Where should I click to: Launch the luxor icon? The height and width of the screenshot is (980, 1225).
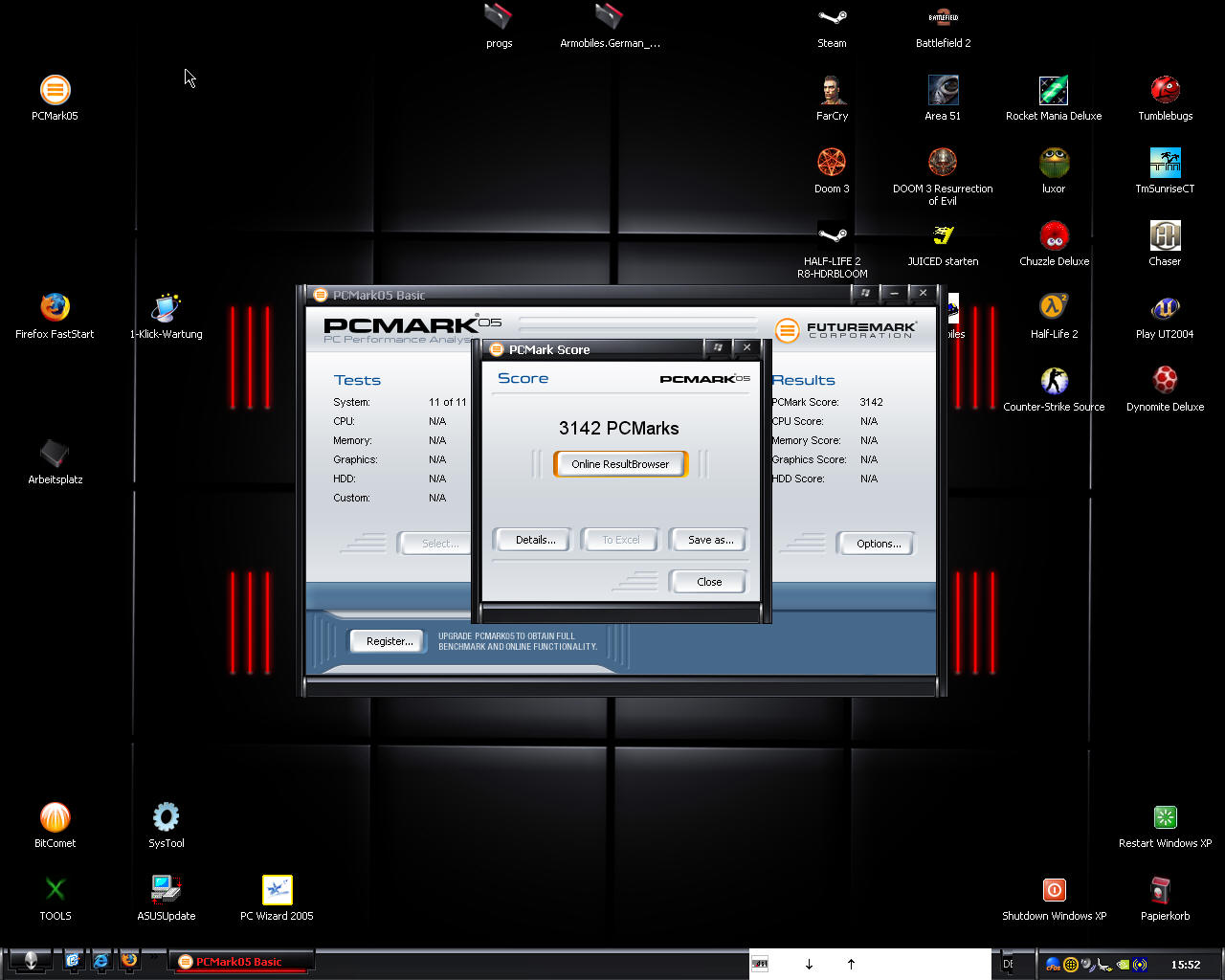[1054, 163]
